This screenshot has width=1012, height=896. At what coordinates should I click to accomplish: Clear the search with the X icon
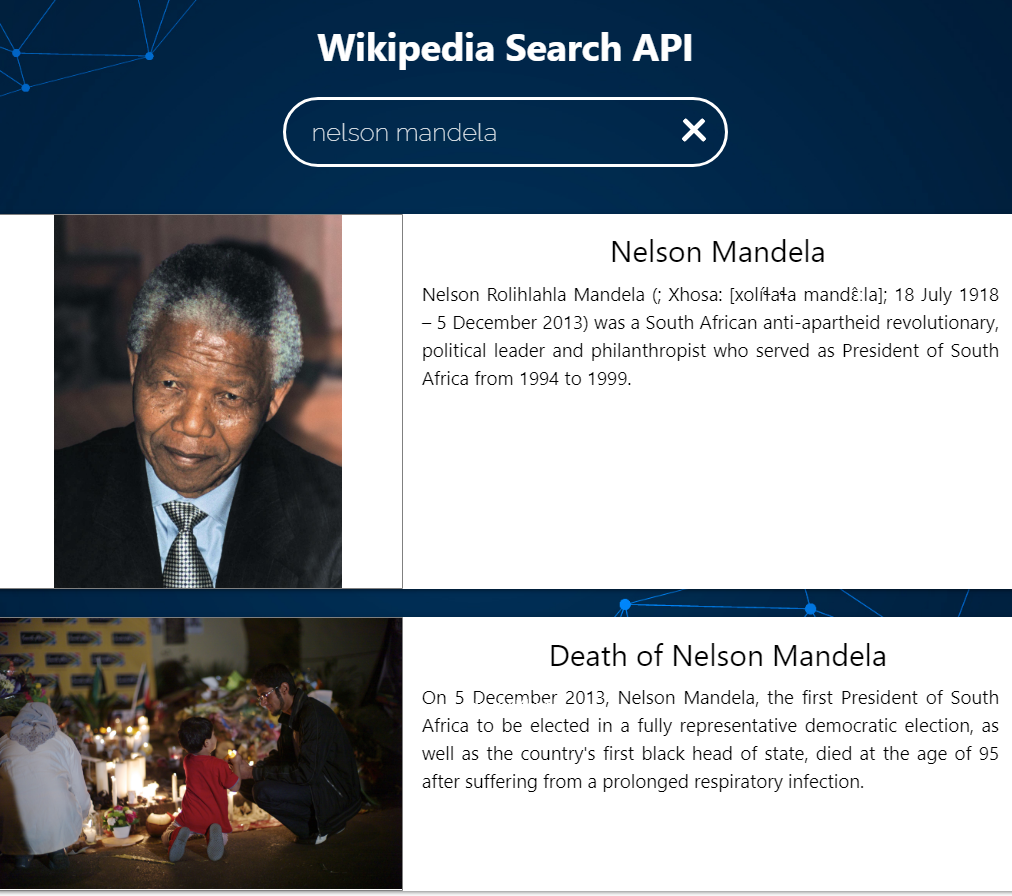tap(694, 131)
